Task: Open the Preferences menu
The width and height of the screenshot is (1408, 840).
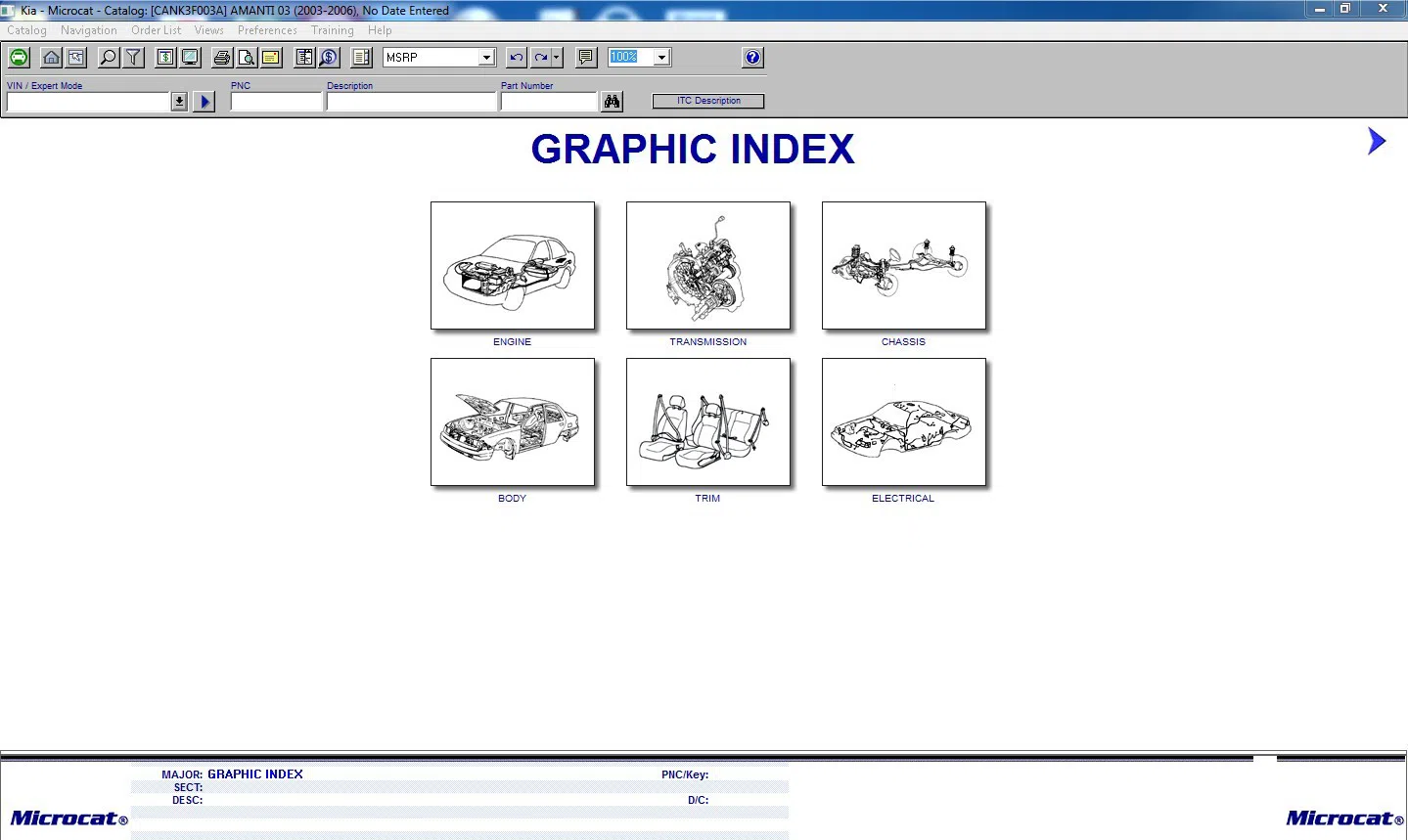Action: (267, 30)
